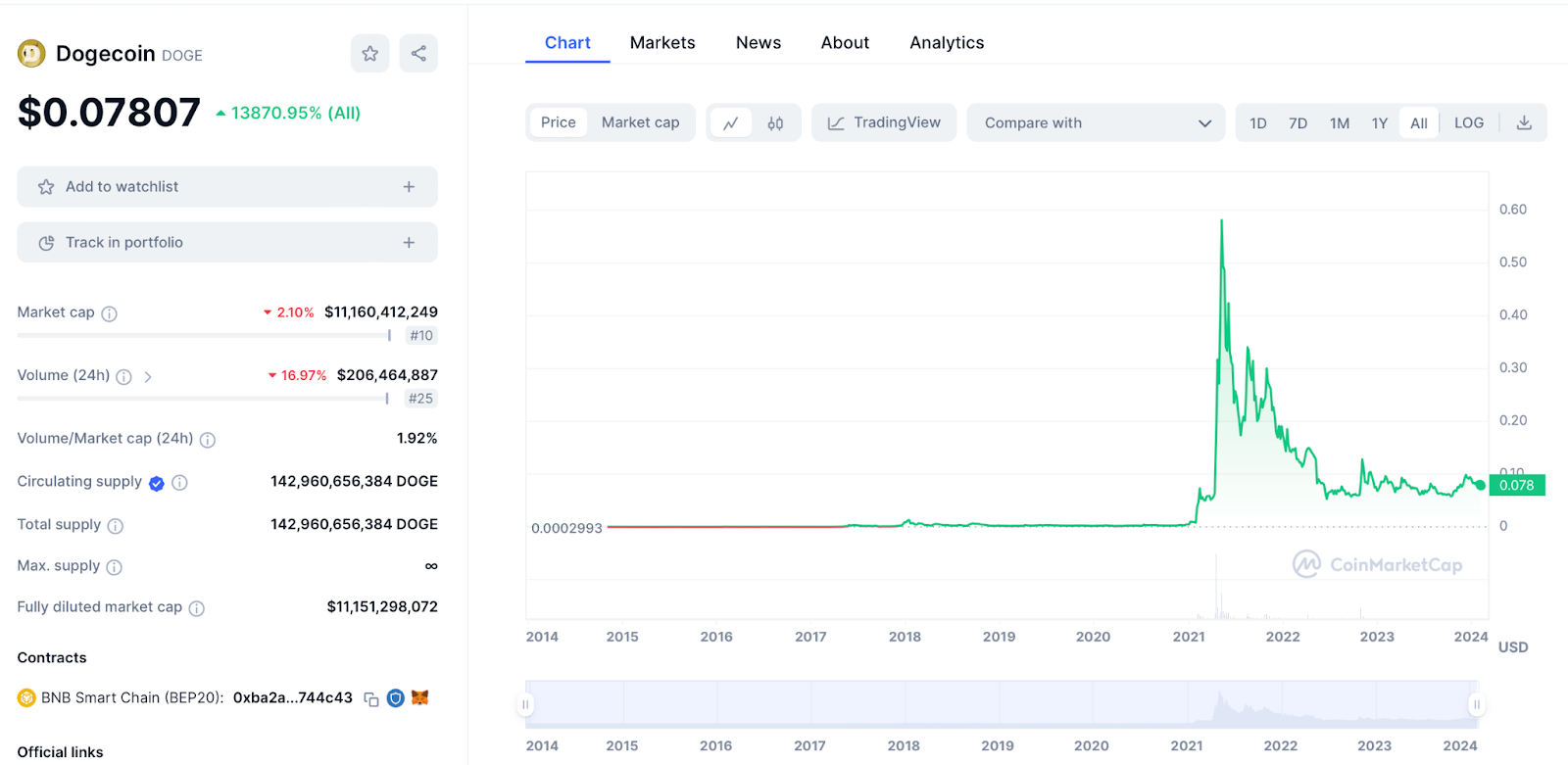Click the BNB Smart Chain logo icon

[26, 698]
